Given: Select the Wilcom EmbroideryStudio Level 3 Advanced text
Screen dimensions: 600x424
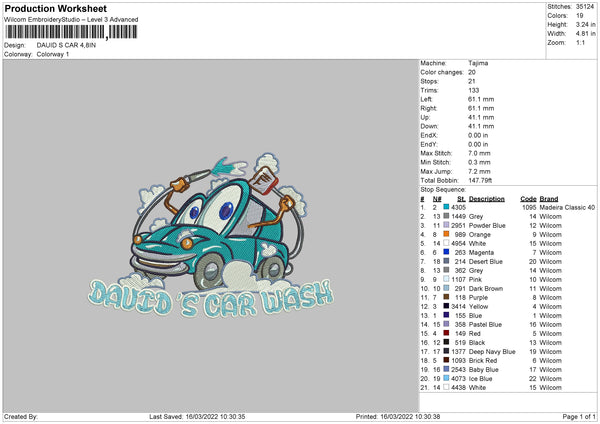Looking at the screenshot, I should click(71, 19).
